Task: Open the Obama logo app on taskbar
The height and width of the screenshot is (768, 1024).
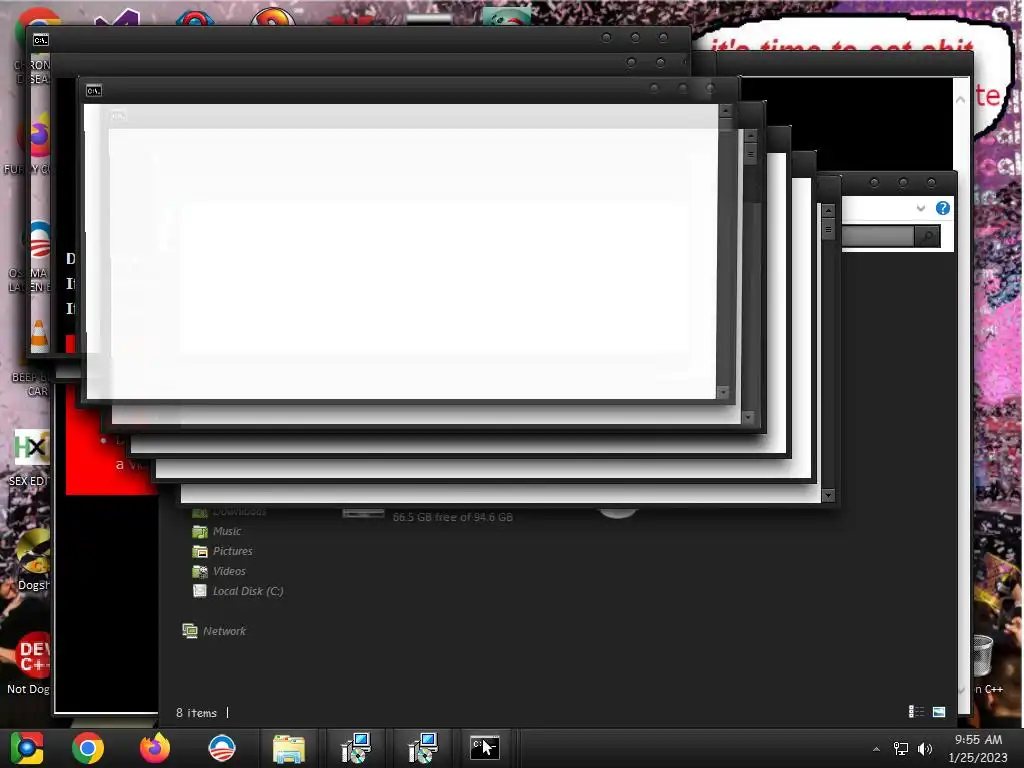Action: click(222, 748)
